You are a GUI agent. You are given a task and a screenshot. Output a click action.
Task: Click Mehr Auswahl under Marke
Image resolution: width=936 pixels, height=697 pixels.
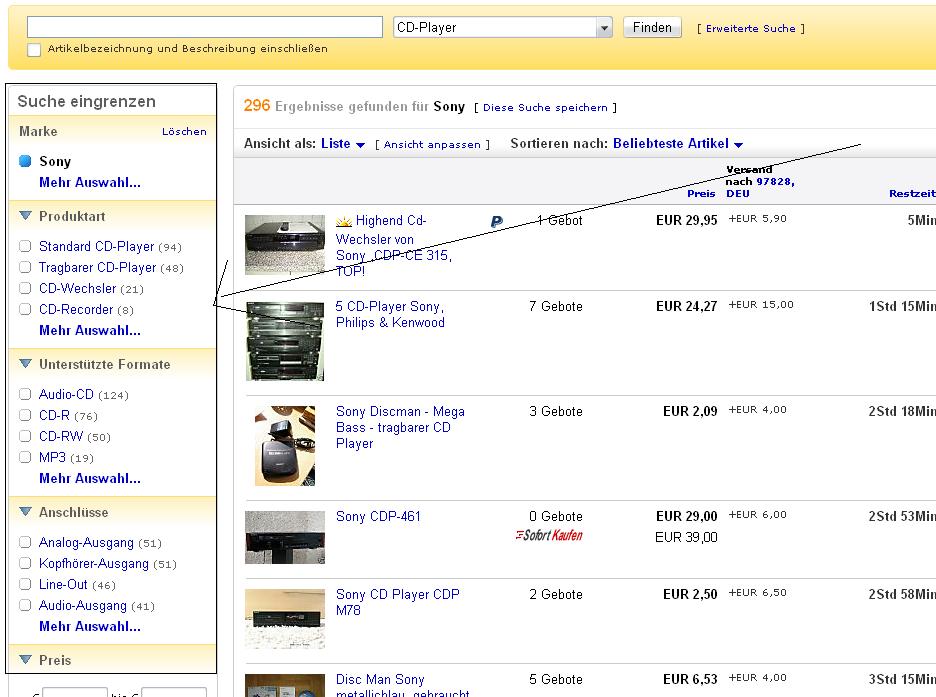coord(90,183)
